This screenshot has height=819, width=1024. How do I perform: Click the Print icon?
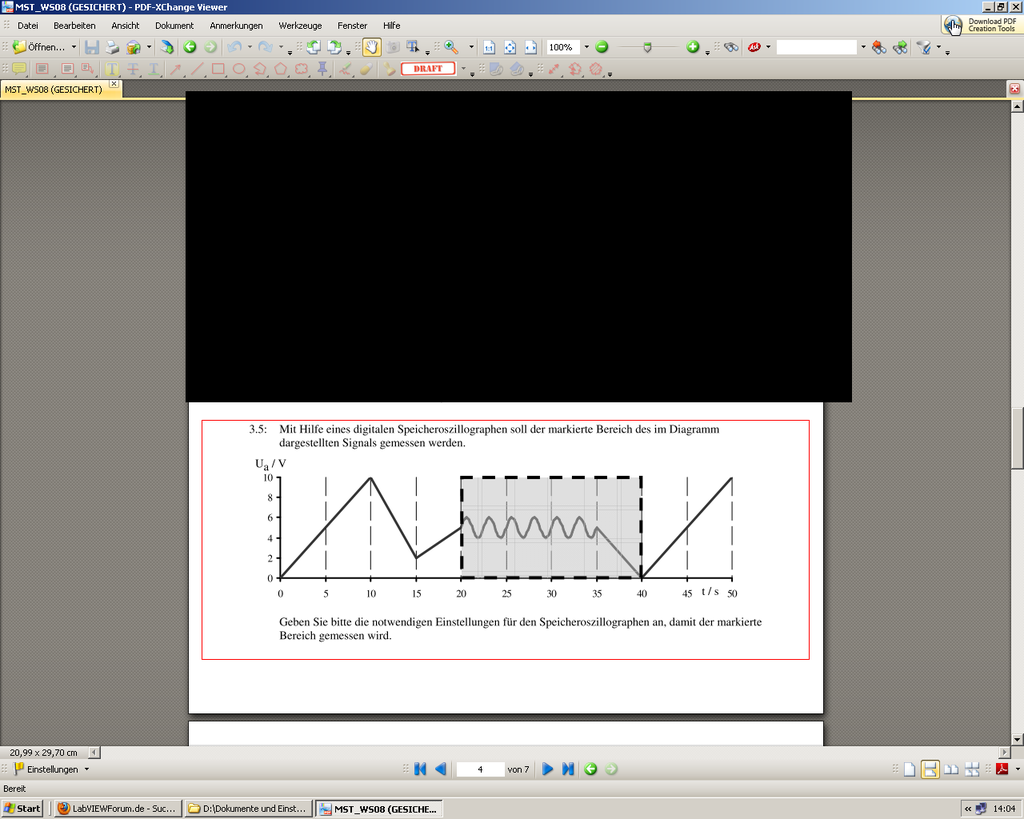[113, 47]
